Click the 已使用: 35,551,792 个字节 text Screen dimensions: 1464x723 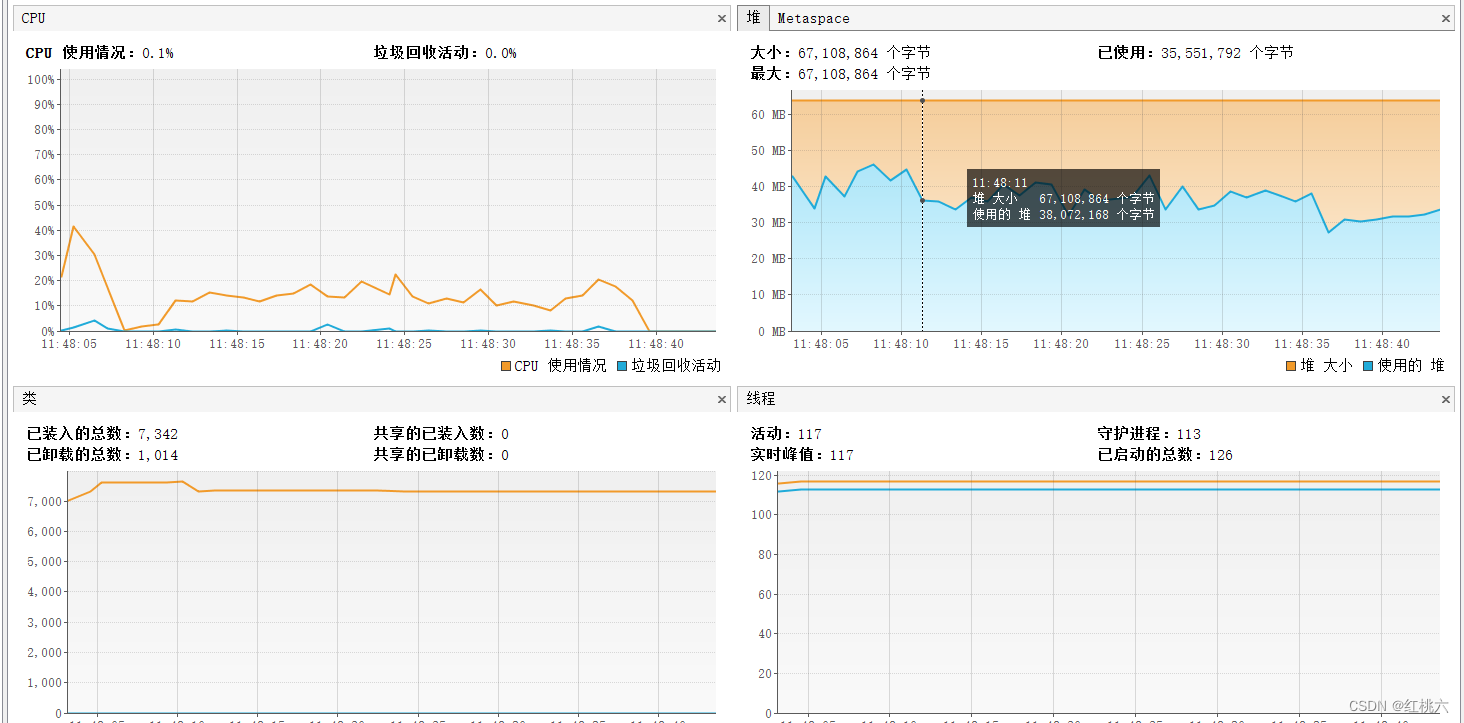[x=1195, y=53]
